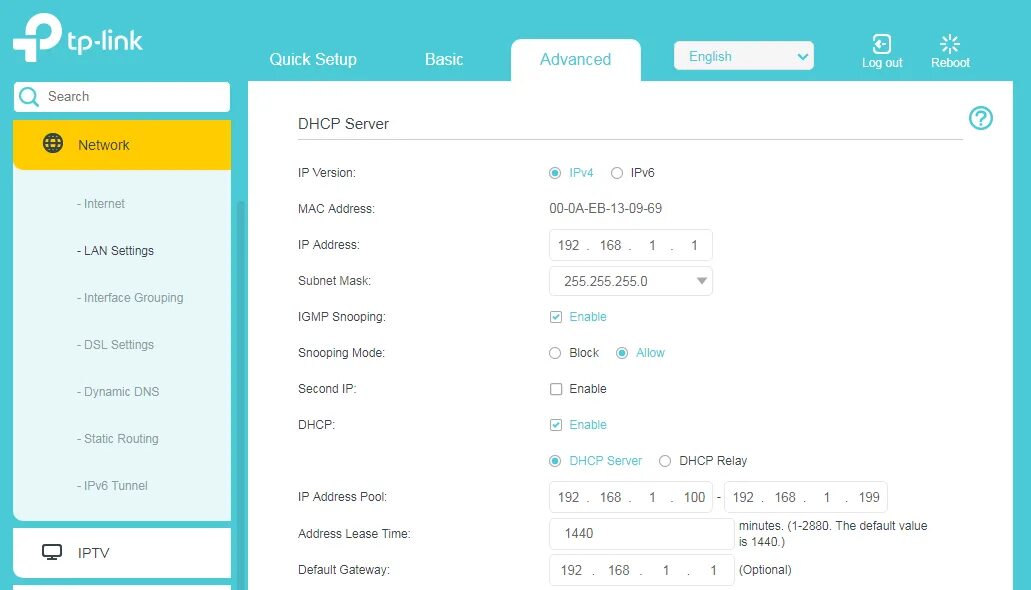Open the Subnet Mask dropdown
Viewport: 1031px width, 590px height.
[x=631, y=281]
